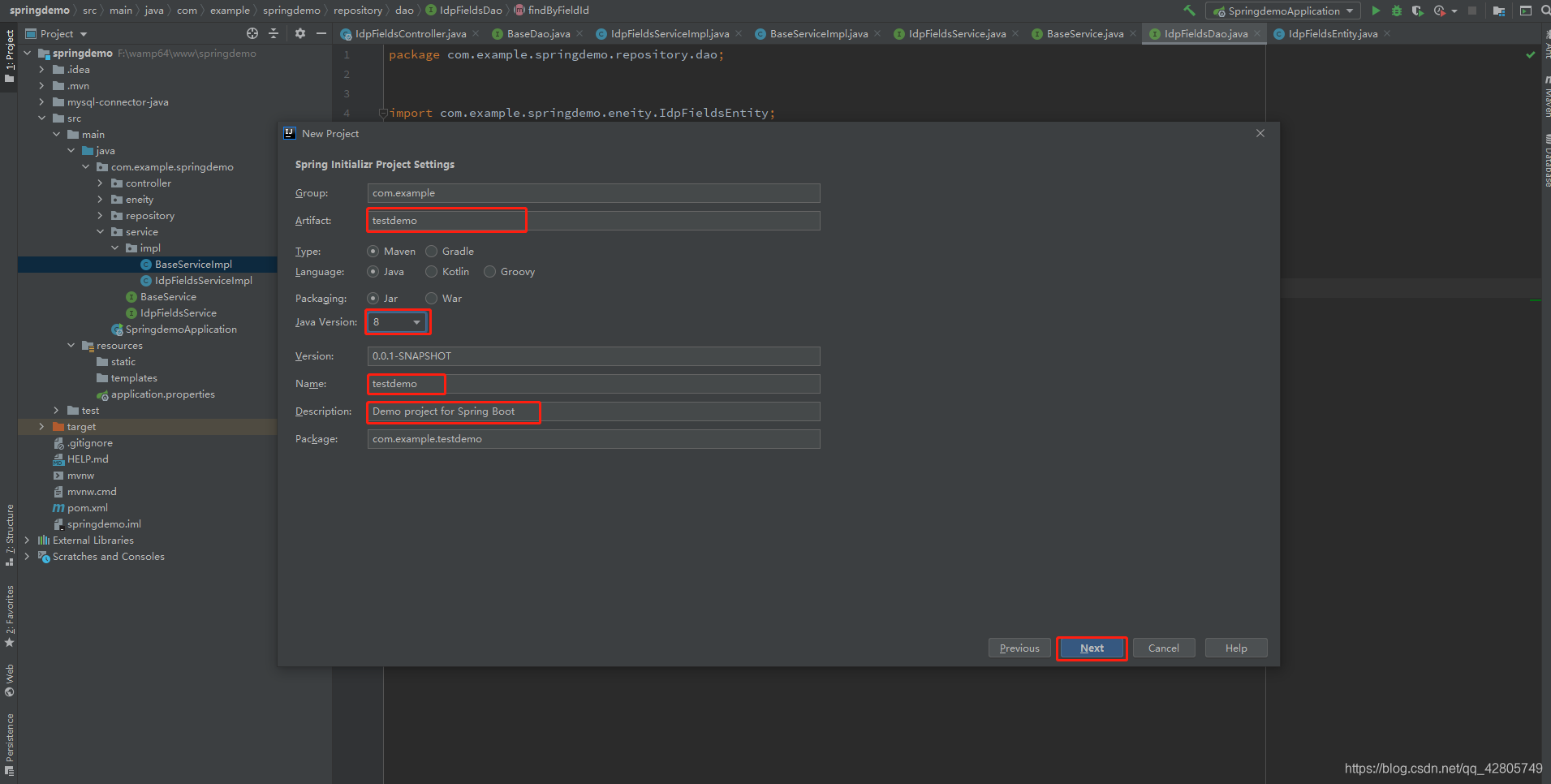This screenshot has height=784, width=1551.
Task: Click the Next button
Action: (1092, 648)
